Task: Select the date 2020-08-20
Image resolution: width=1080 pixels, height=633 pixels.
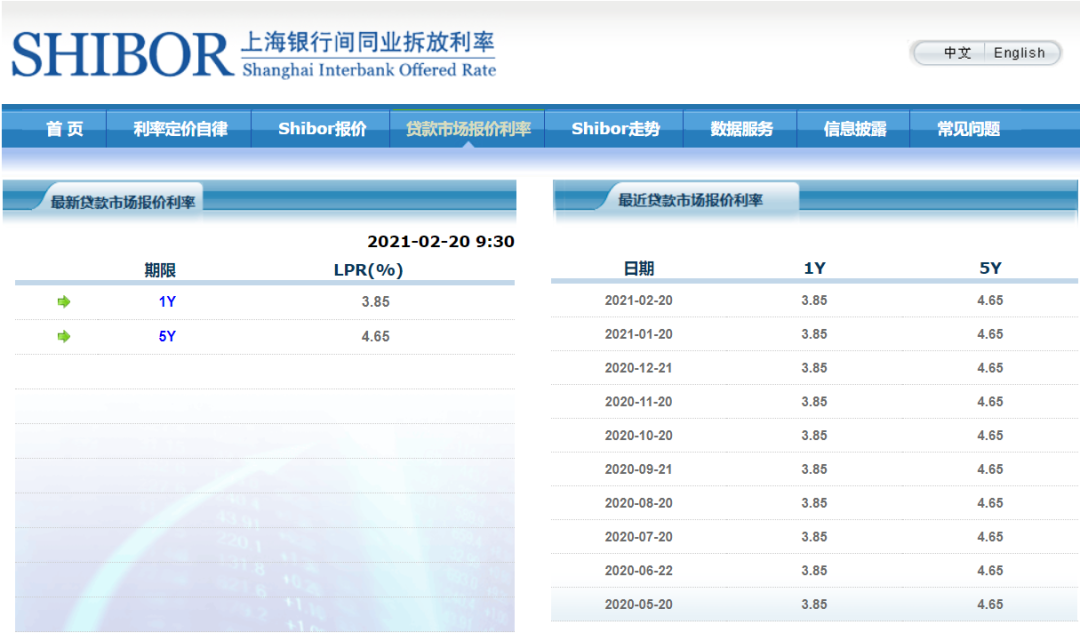Action: 638,503
